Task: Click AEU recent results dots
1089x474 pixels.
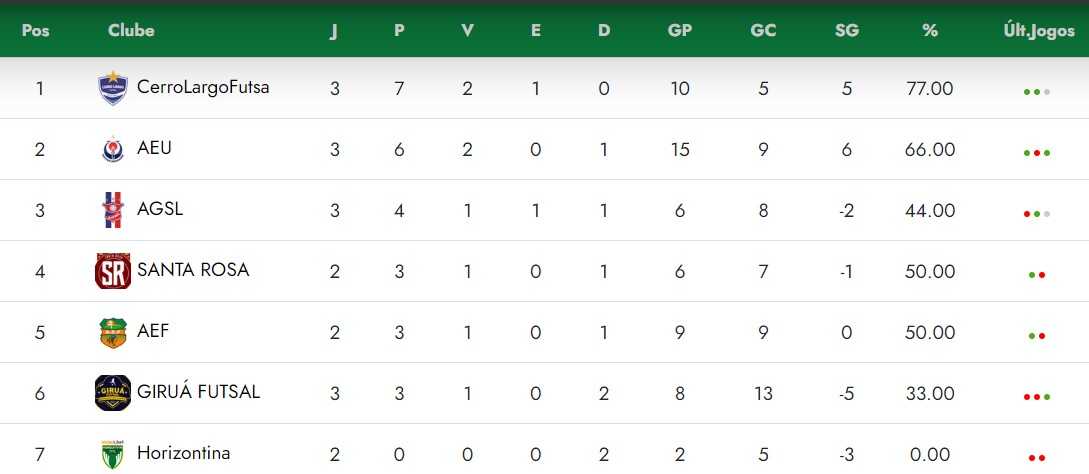Action: [1036, 153]
